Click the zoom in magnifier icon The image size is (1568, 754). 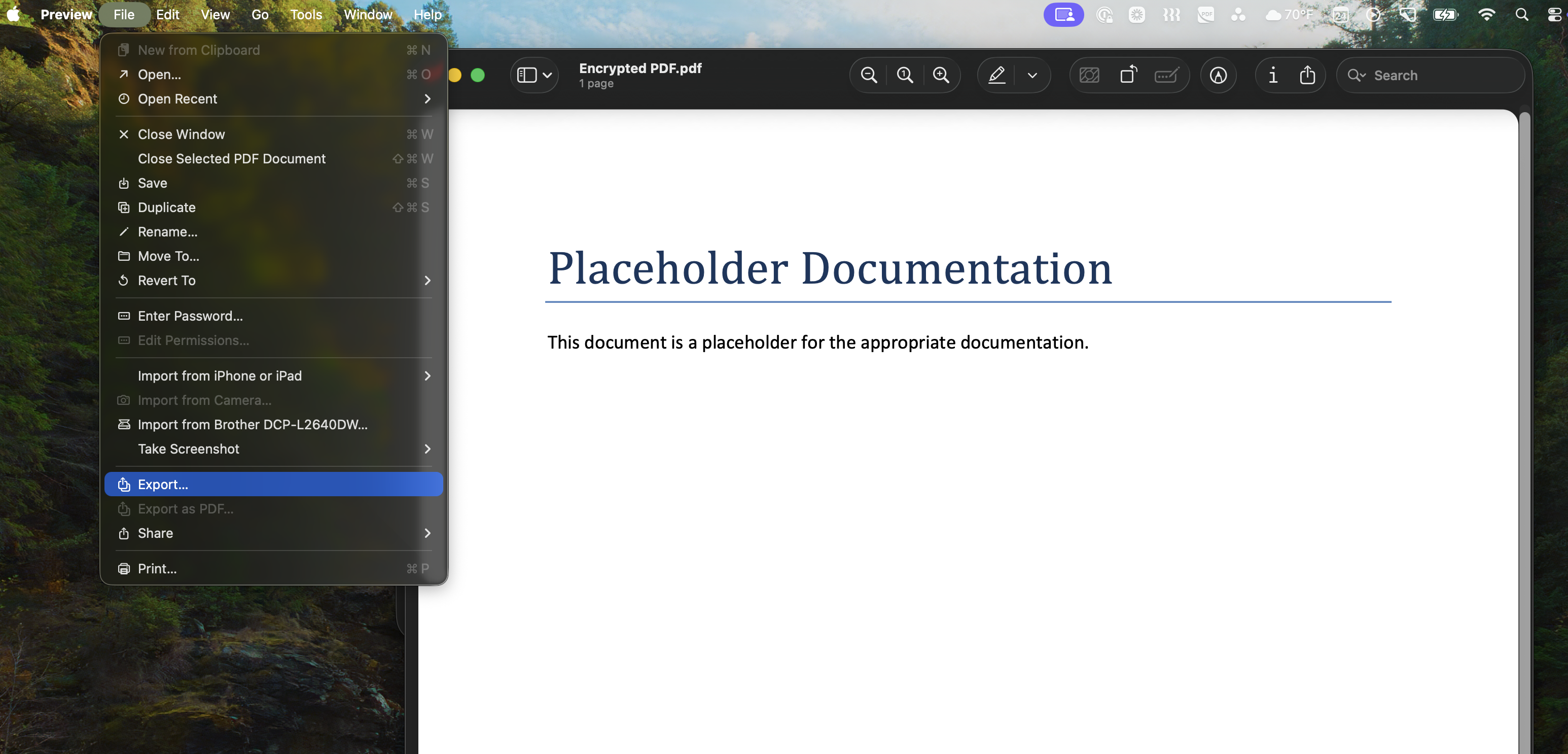[941, 76]
